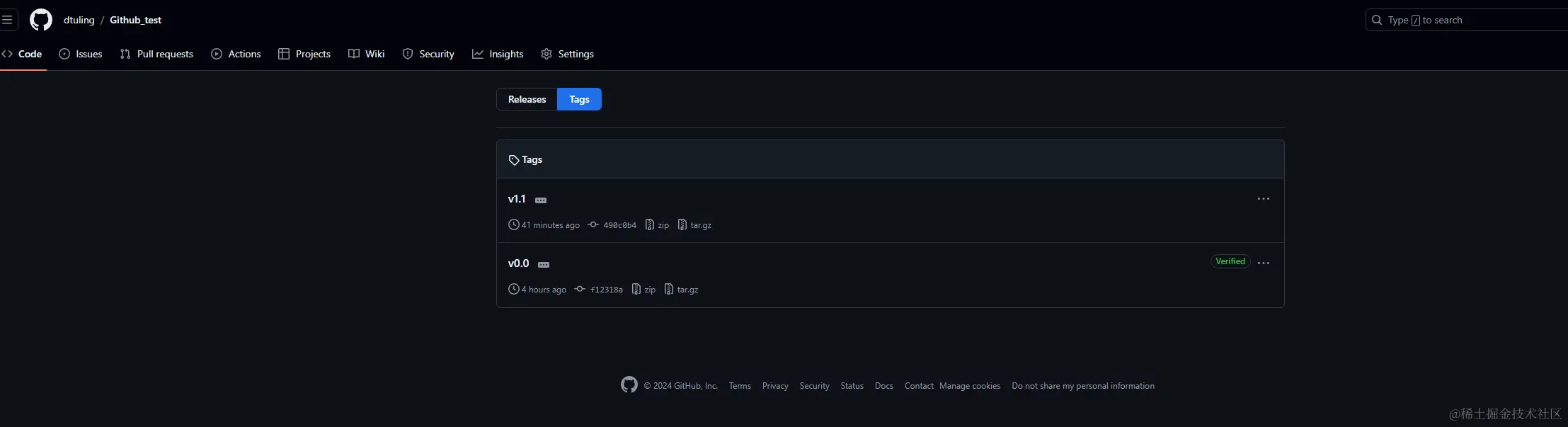Open the Wiki tab

[367, 54]
